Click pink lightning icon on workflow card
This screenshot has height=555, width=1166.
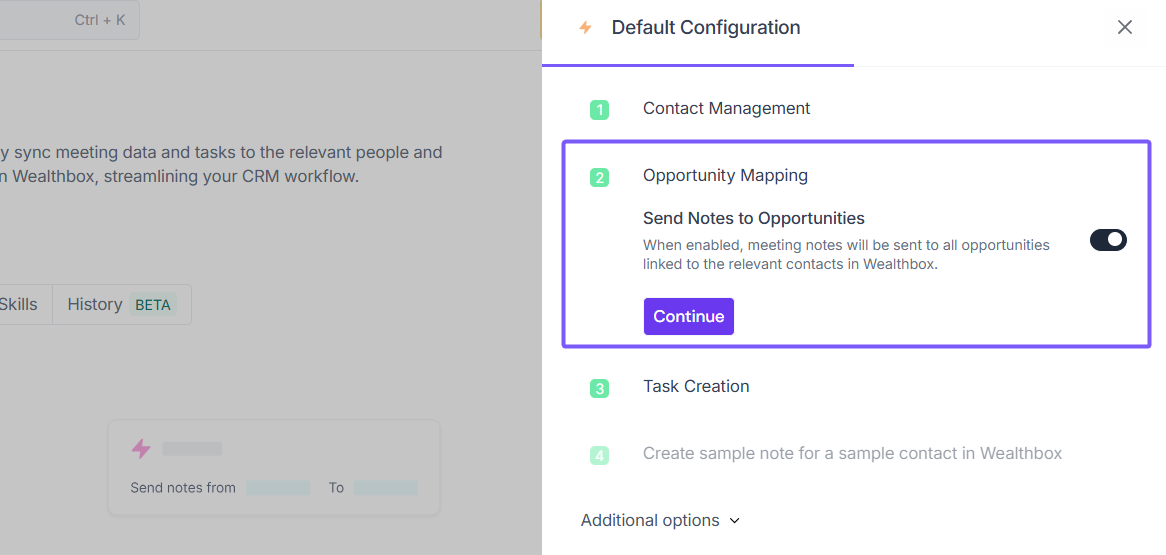click(x=141, y=449)
